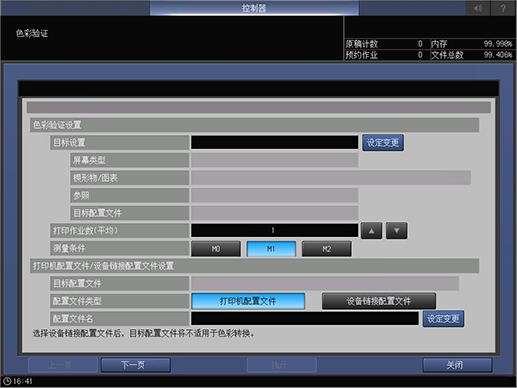
Task: Click the 预约作业 counter text
Action: (x=362, y=55)
